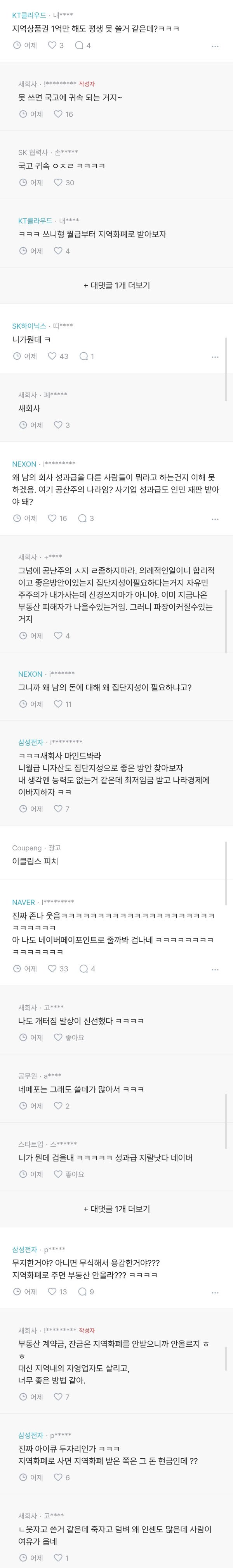This screenshot has width=233, height=1568.
Task: Open the SK하이닉스 company profile link
Action: pyautogui.click(x=29, y=326)
